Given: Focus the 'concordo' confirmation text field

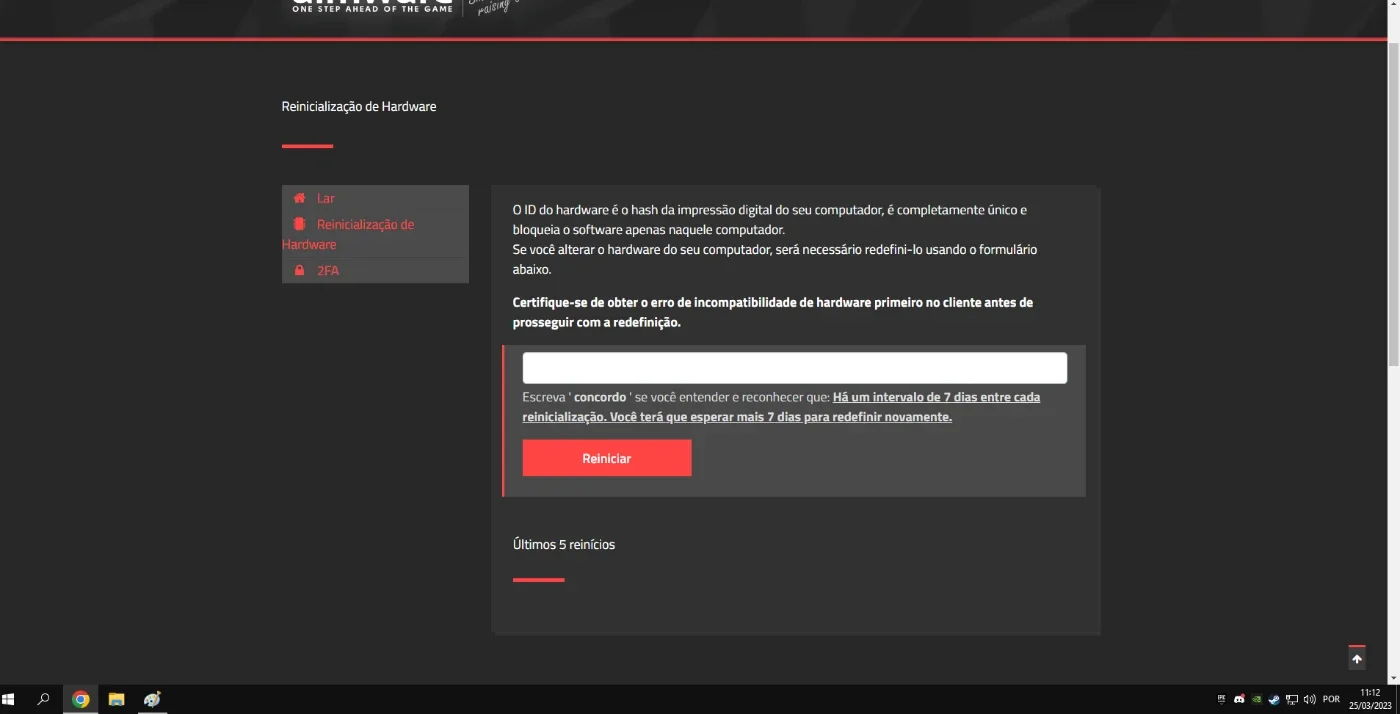Looking at the screenshot, I should coord(795,368).
